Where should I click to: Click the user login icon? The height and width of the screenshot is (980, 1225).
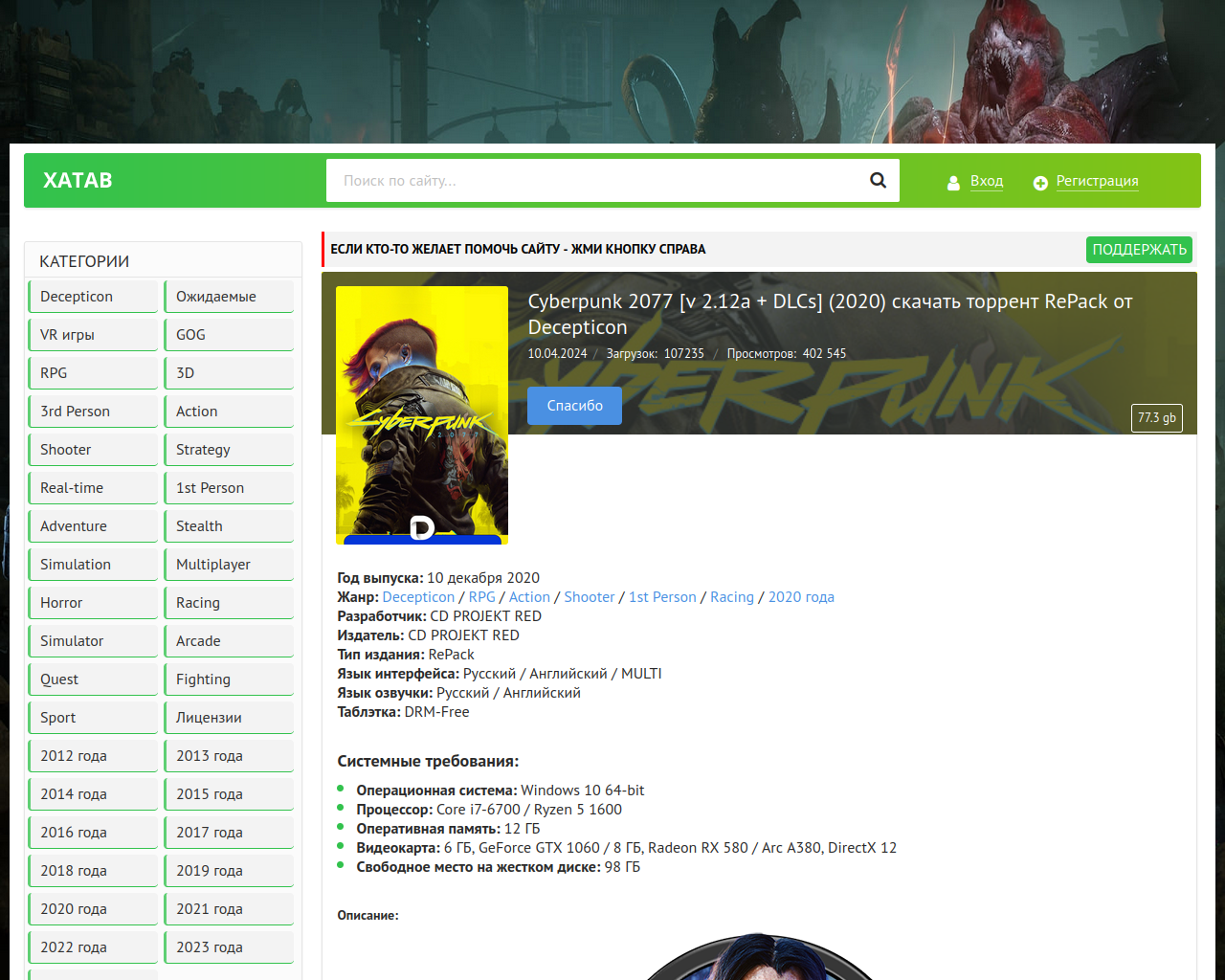[953, 182]
